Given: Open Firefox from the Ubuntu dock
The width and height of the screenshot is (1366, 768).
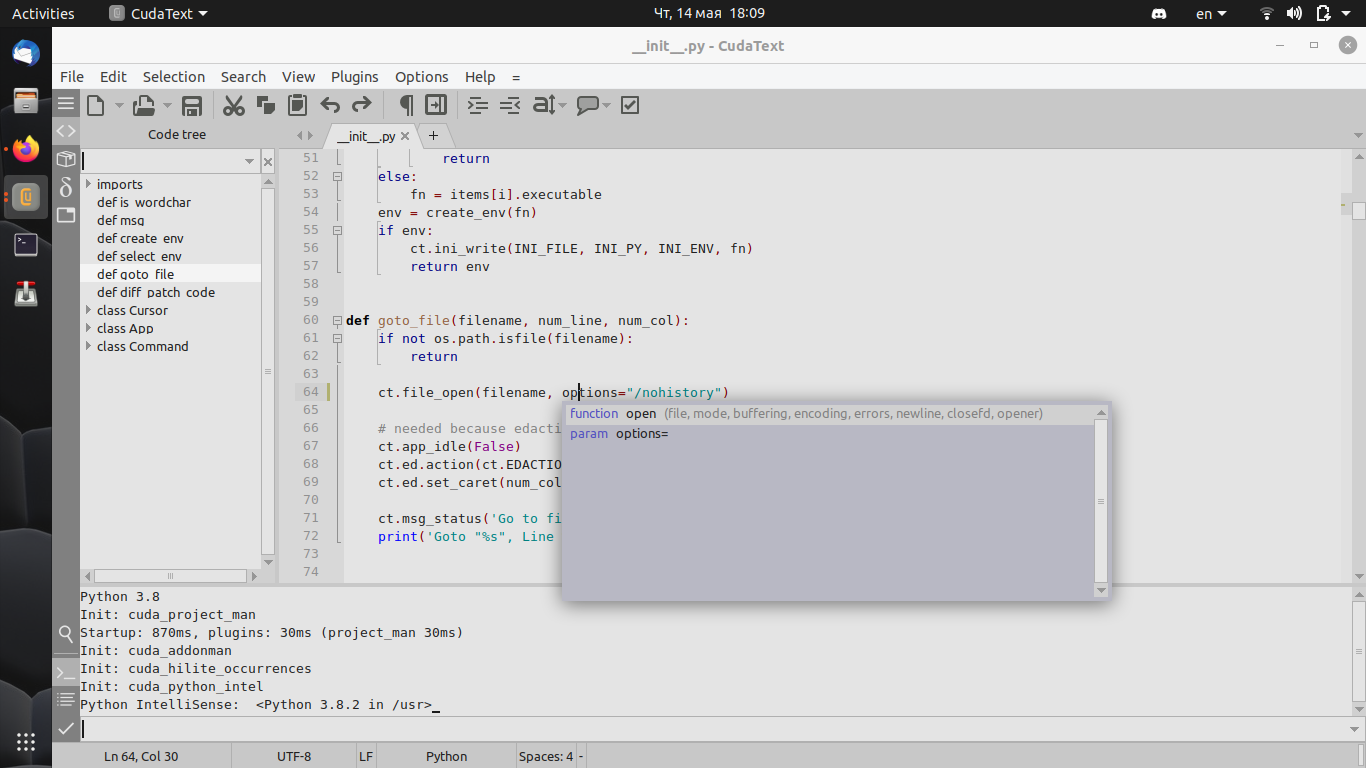Looking at the screenshot, I should 26,149.
